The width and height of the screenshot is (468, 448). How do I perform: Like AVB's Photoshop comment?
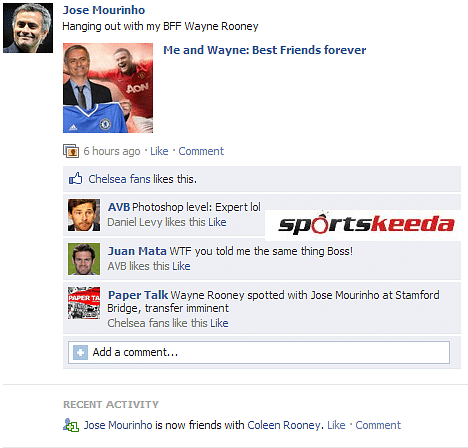(x=217, y=222)
